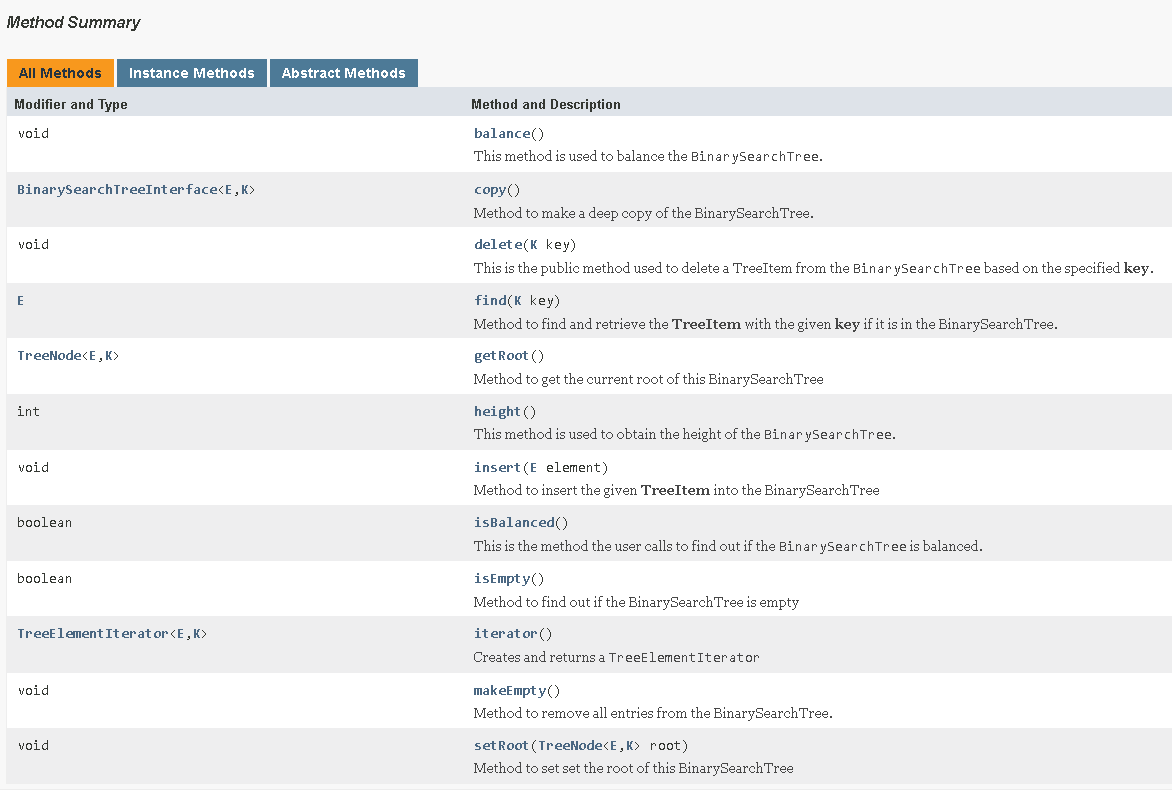Open the height() method documentation link
1172x798 pixels.
497,410
